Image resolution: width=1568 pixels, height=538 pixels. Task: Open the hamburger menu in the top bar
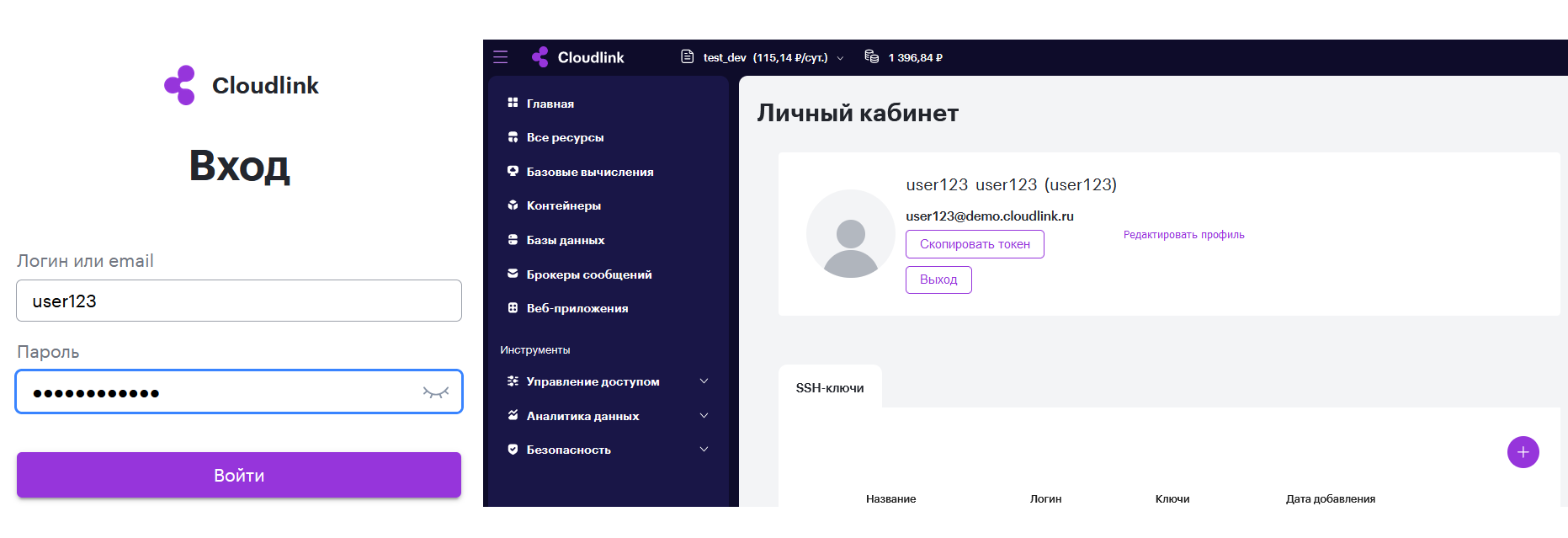(501, 57)
